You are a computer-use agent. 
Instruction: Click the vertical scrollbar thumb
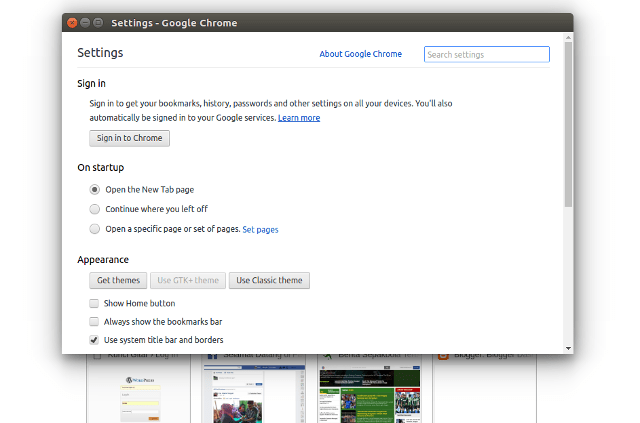coord(568,125)
